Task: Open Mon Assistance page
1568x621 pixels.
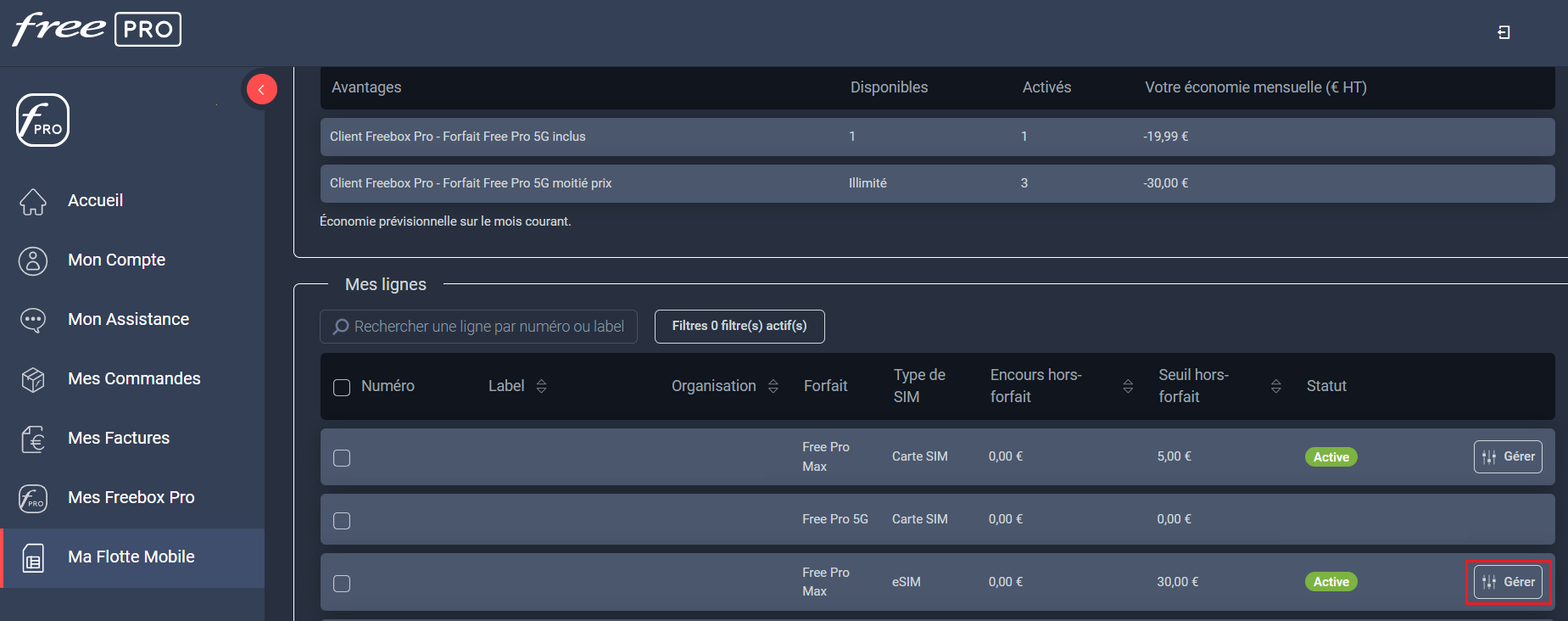Action: [x=128, y=319]
